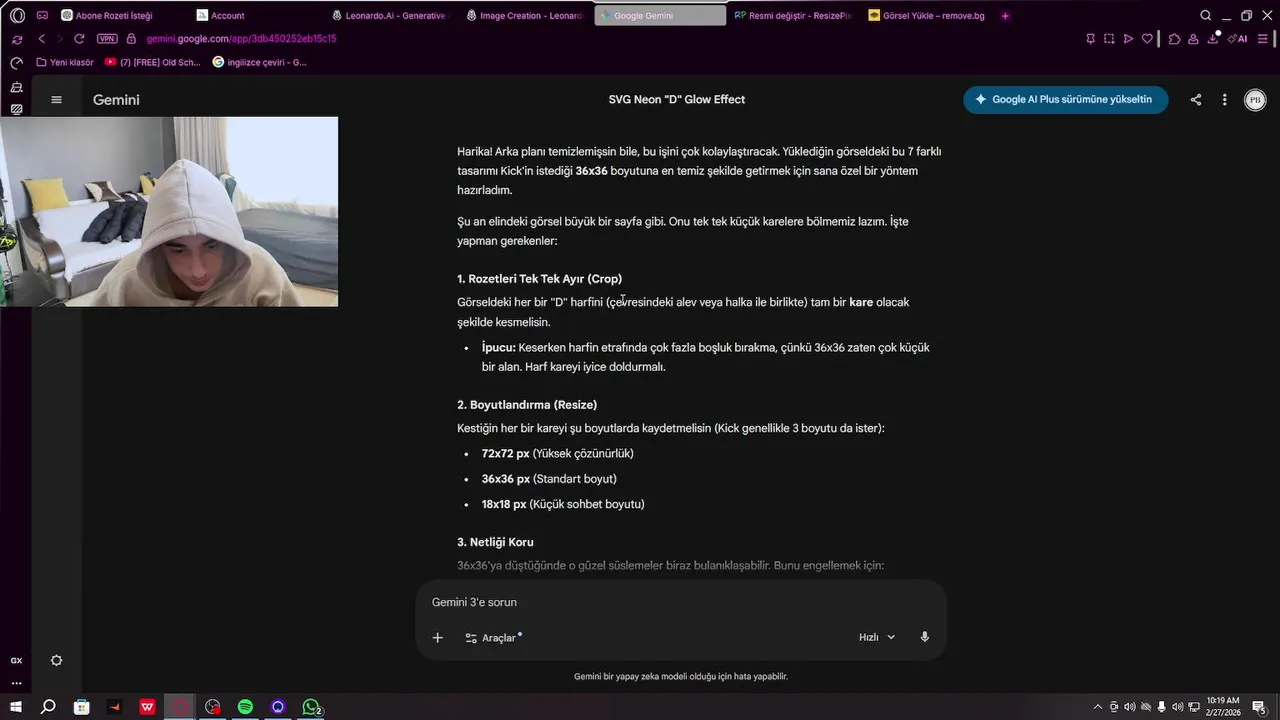Viewport: 1280px width, 720px height.
Task: Click heading 3. Netliği Koru
Action: [x=495, y=542]
